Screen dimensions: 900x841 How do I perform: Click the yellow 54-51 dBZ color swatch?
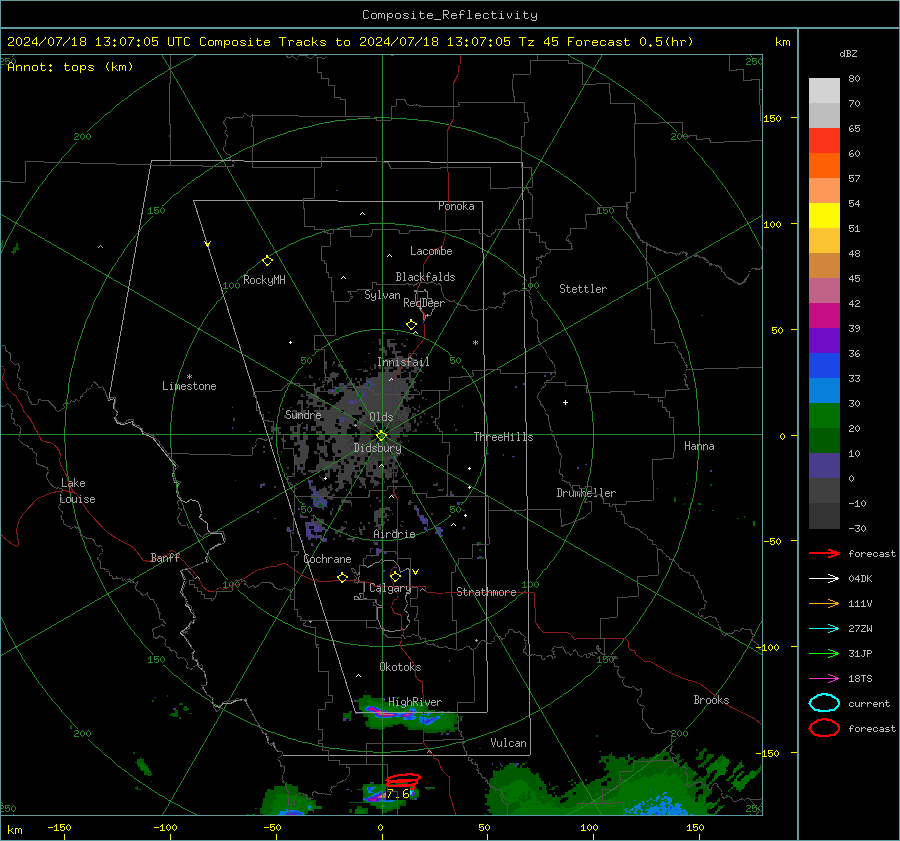click(x=824, y=216)
